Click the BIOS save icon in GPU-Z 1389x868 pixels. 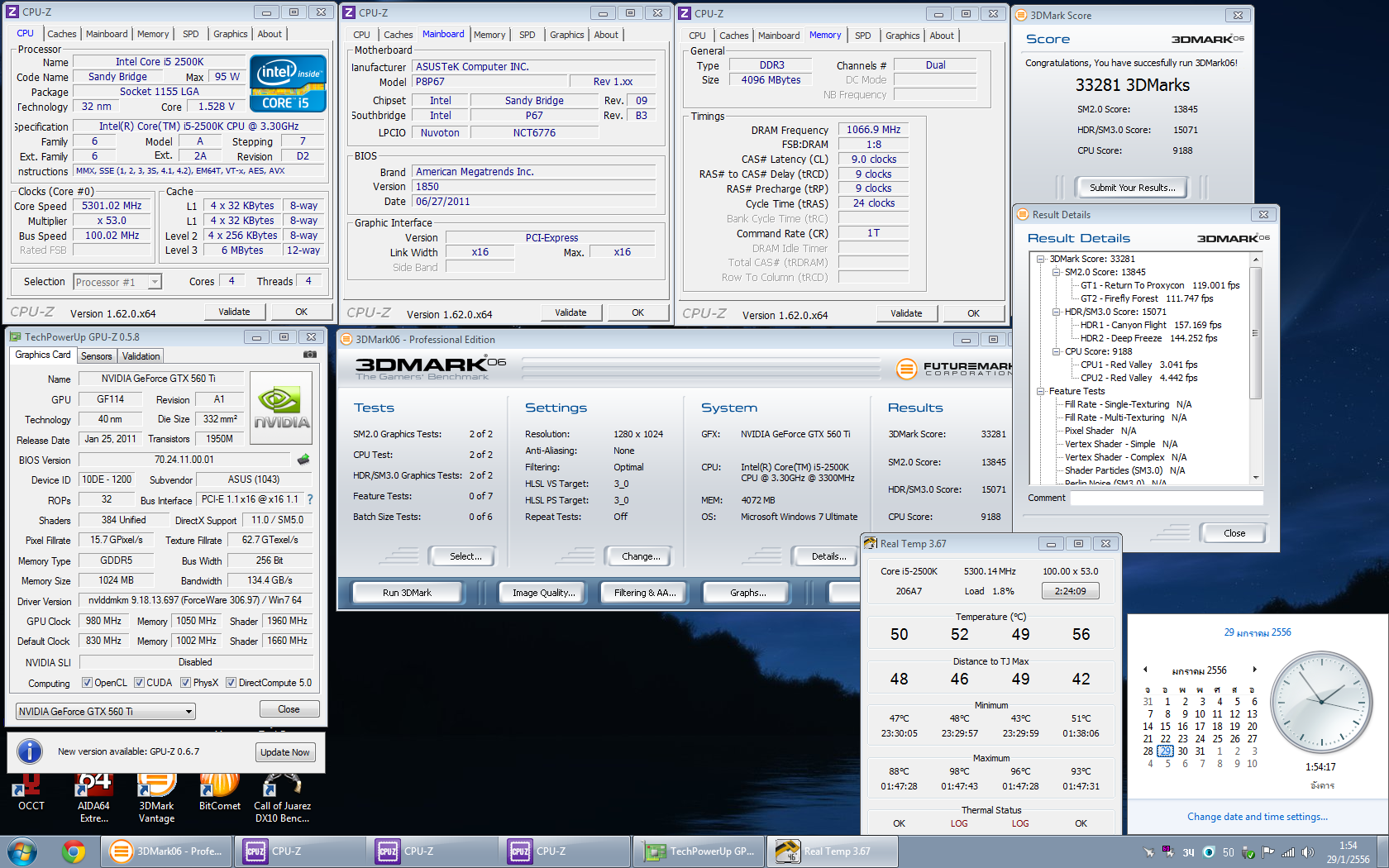click(303, 460)
